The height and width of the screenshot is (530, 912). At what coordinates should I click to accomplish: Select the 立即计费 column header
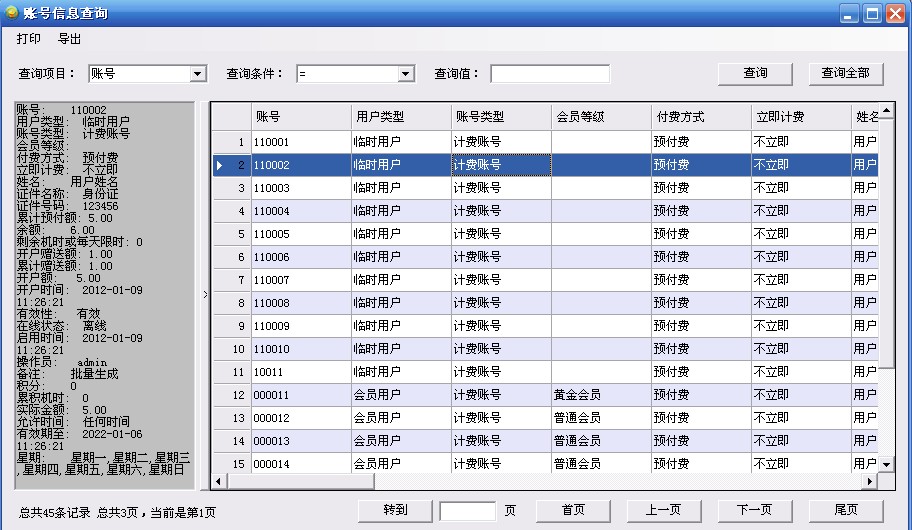click(801, 116)
